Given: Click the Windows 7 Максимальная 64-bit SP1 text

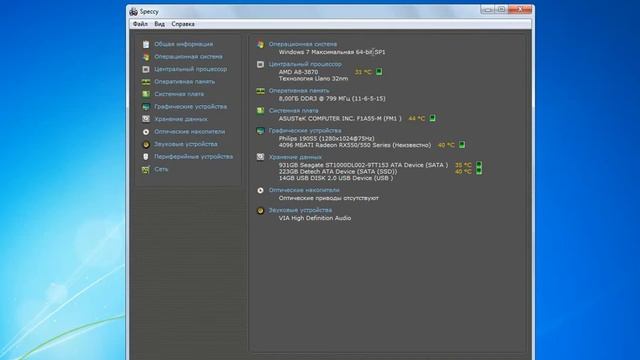Looking at the screenshot, I should (332, 52).
